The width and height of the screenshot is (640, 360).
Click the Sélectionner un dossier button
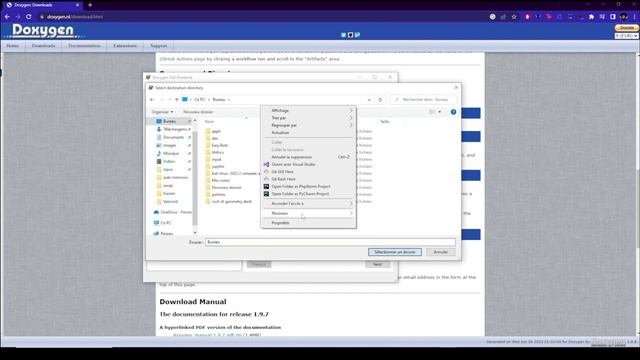[395, 252]
